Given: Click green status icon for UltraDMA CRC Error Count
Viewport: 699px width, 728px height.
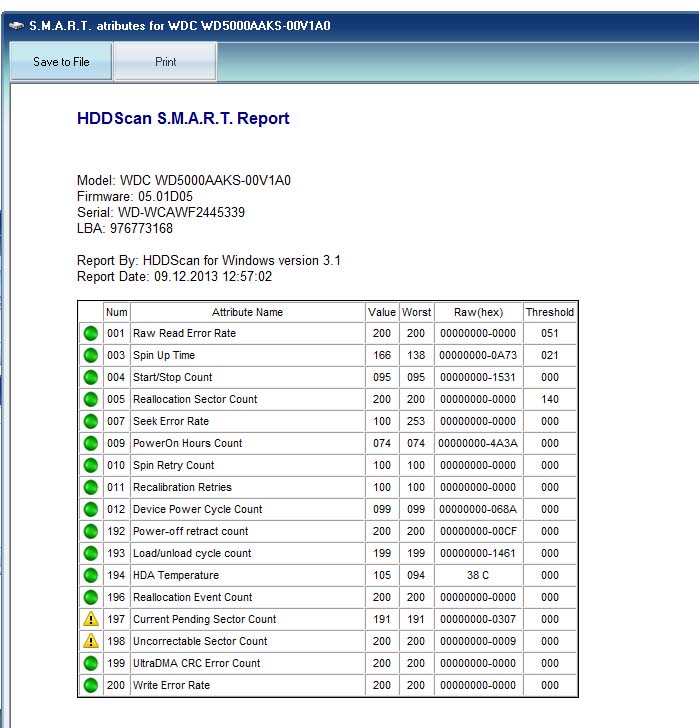Looking at the screenshot, I should pyautogui.click(x=91, y=663).
